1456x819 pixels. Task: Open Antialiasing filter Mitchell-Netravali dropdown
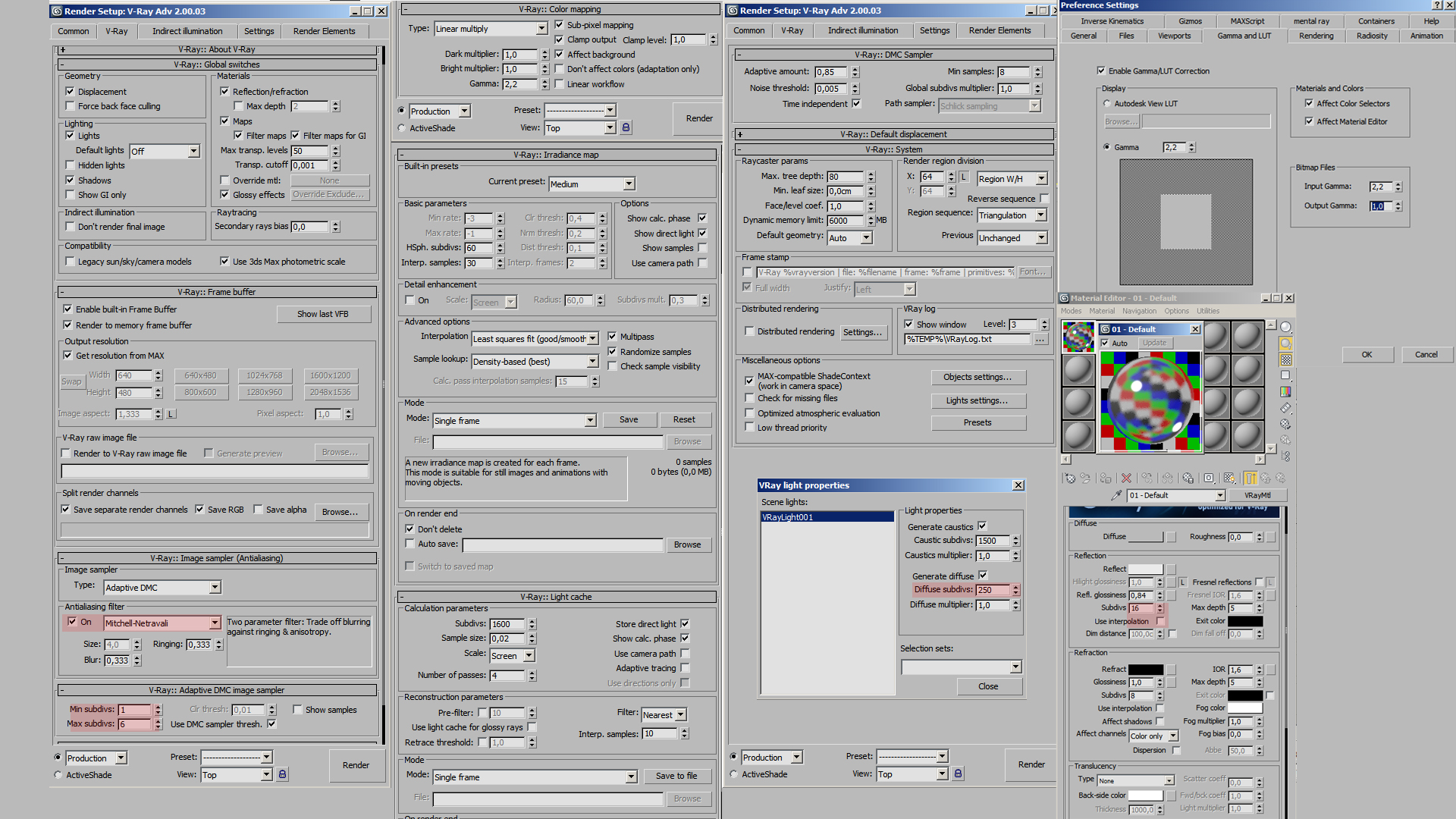click(x=215, y=623)
